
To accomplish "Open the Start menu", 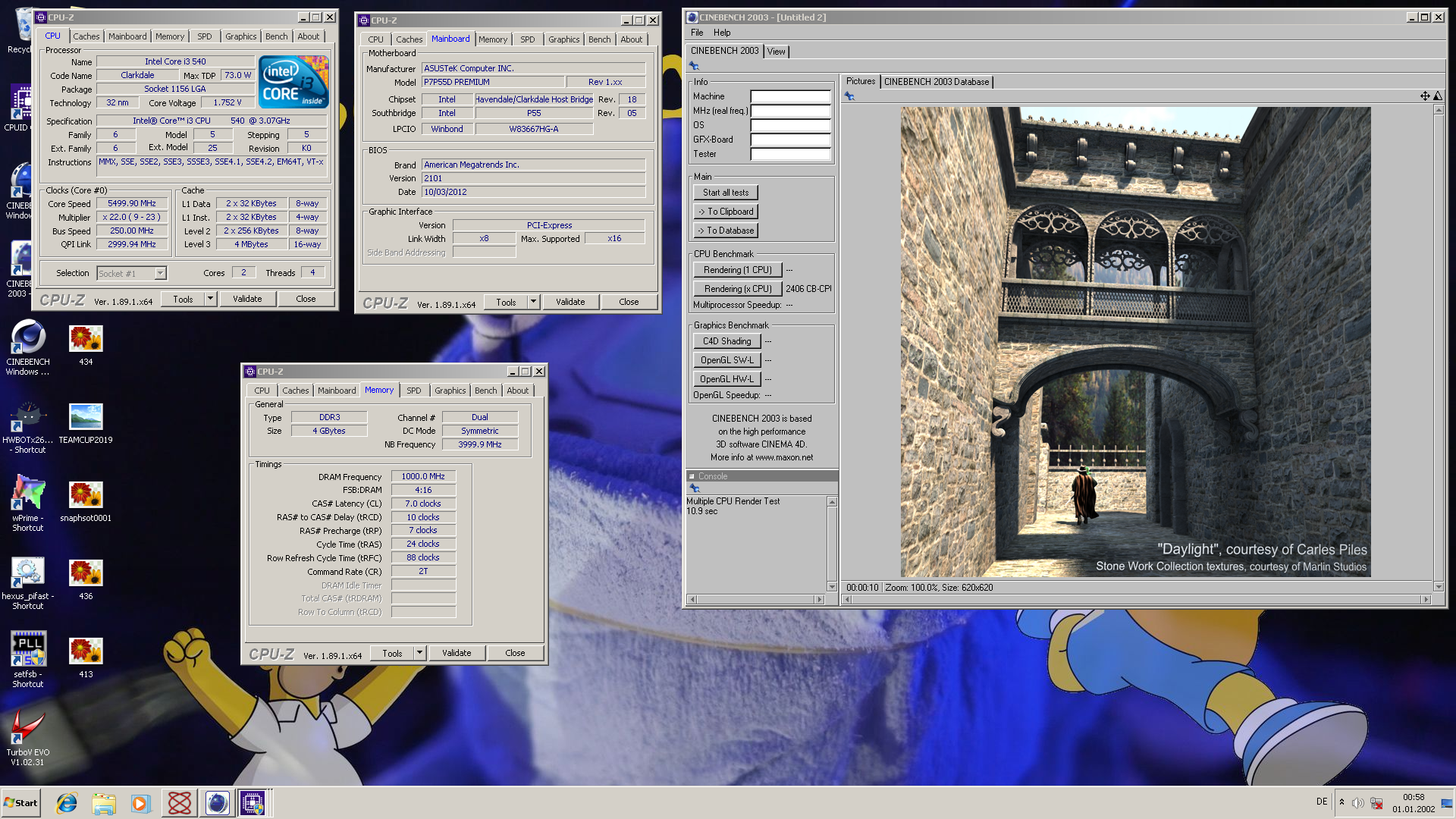I will 20,803.
